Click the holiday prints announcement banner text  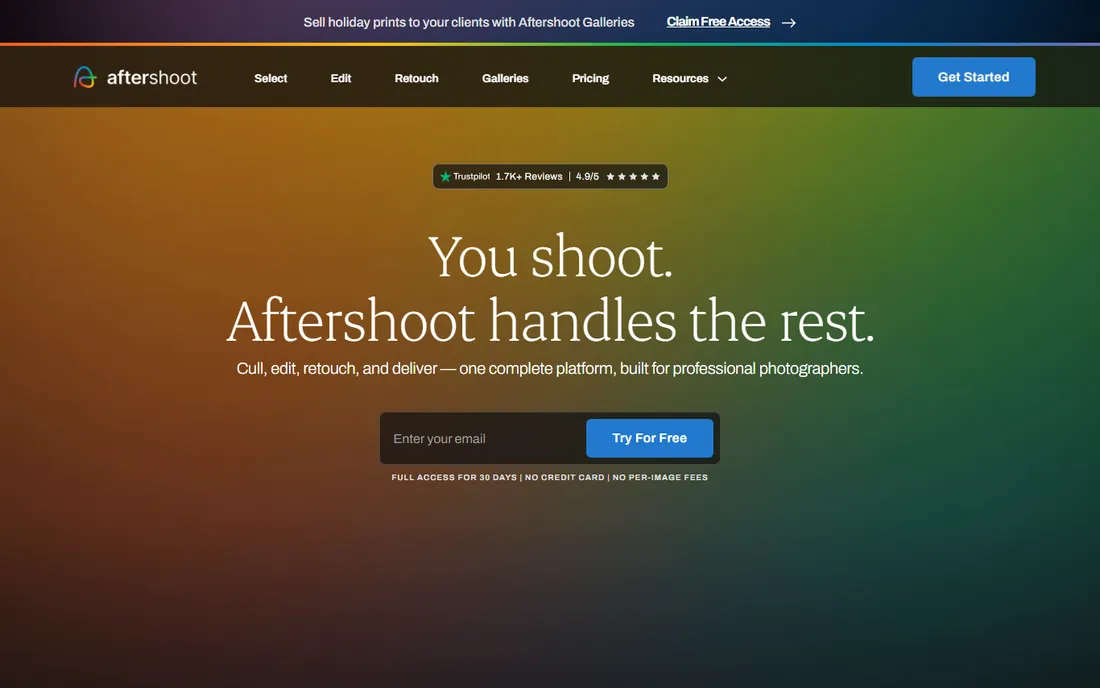pos(469,22)
